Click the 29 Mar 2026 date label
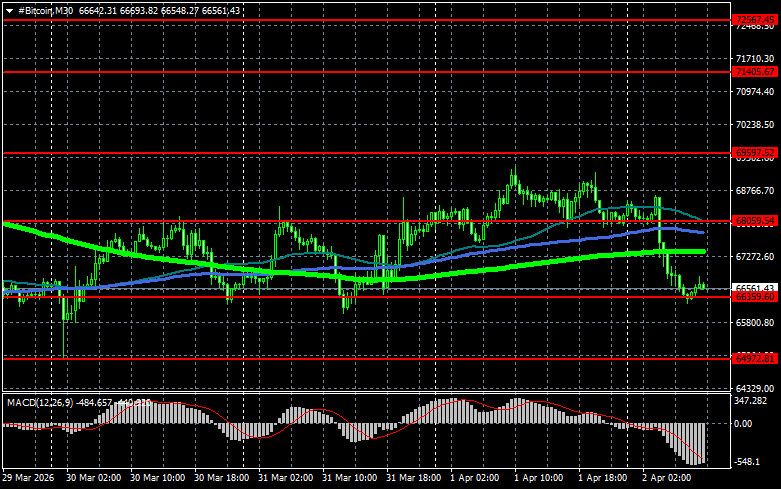Viewport: 781px width, 489px height. pyautogui.click(x=28, y=478)
